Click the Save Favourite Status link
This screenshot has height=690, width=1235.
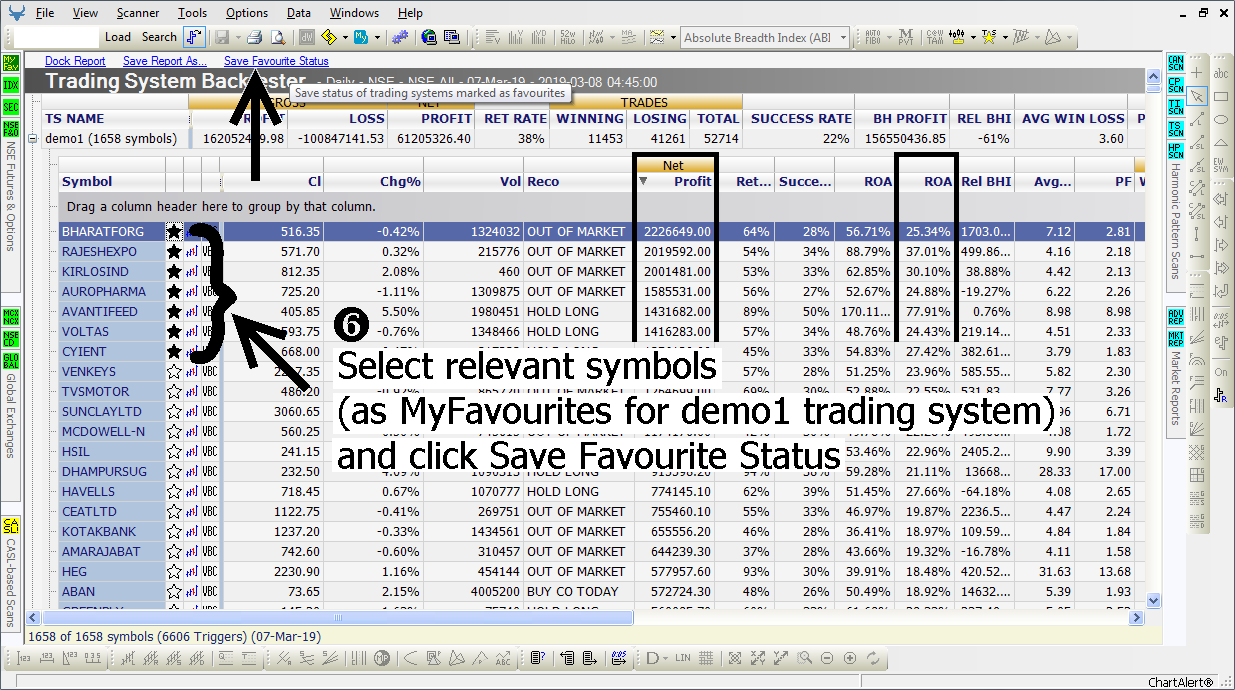[x=276, y=61]
